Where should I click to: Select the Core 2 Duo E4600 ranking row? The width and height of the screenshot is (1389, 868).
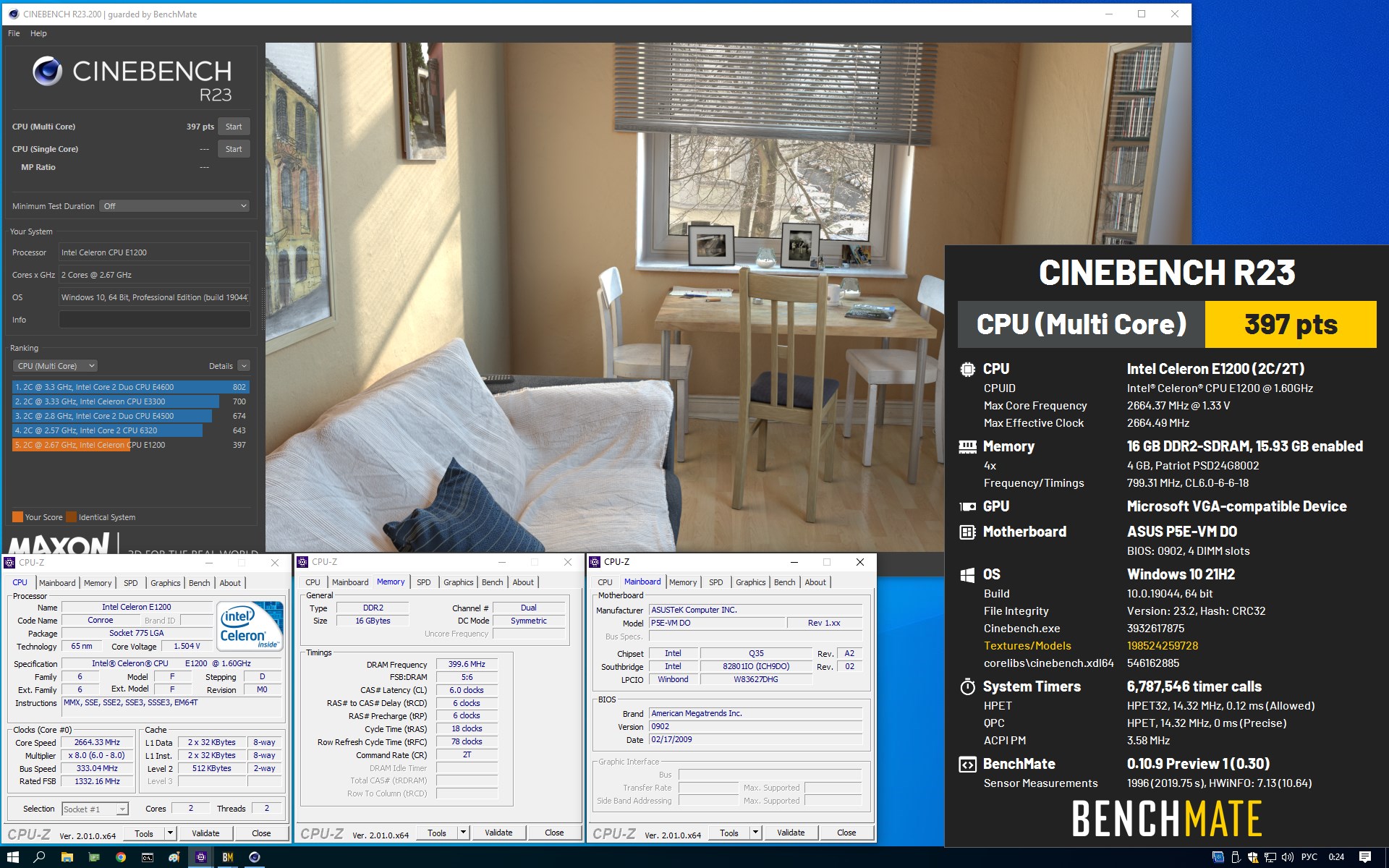pyautogui.click(x=131, y=387)
